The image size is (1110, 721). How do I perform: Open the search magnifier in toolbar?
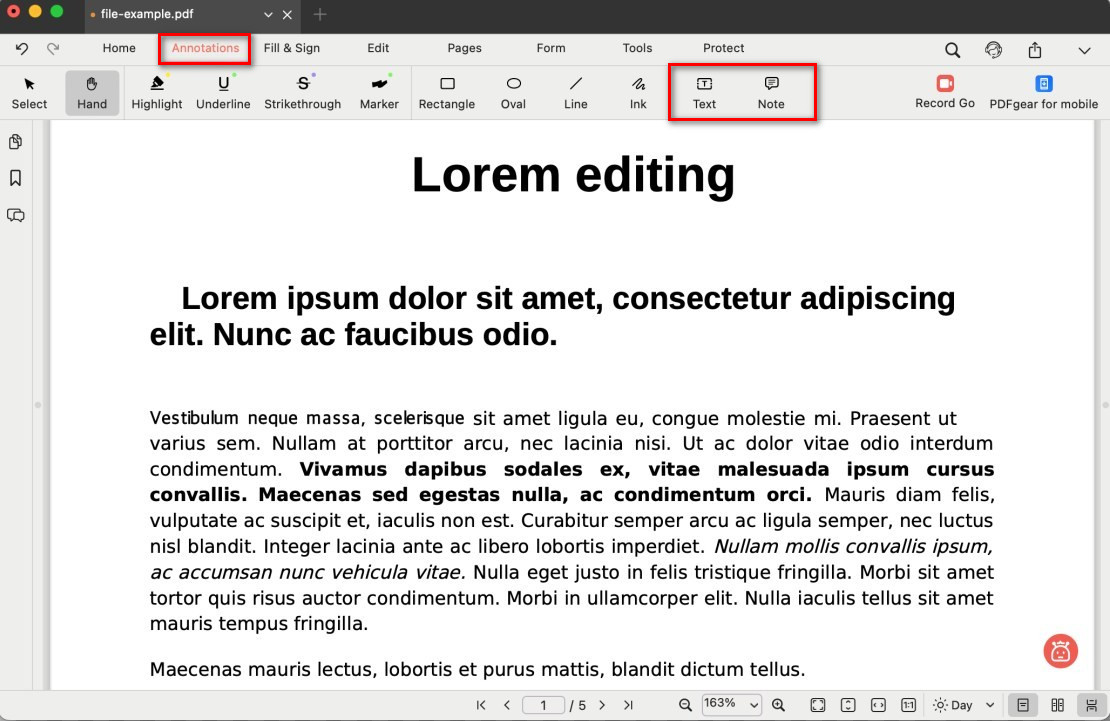952,50
